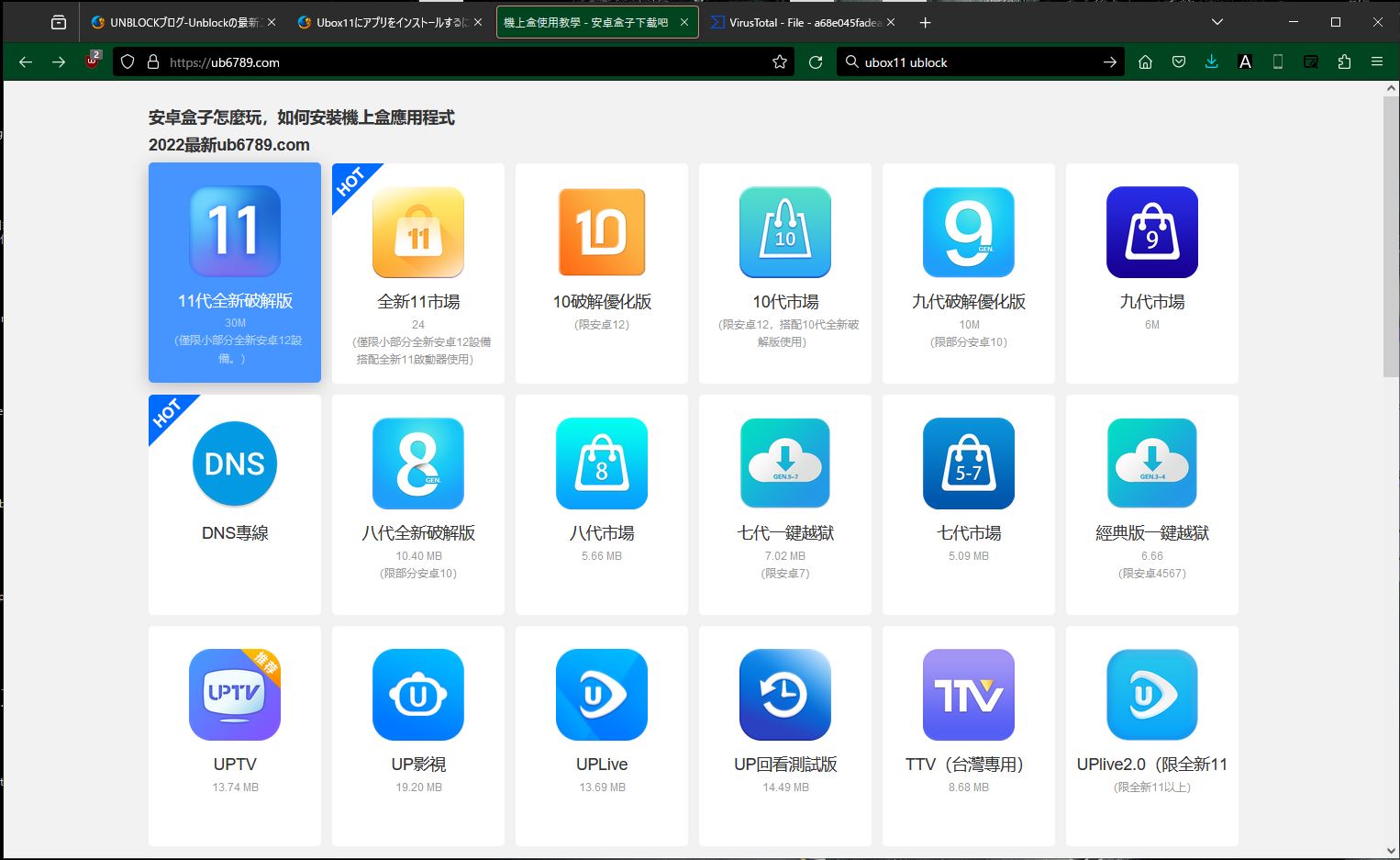Go forward to the next page
This screenshot has width=1400, height=860.
59,62
